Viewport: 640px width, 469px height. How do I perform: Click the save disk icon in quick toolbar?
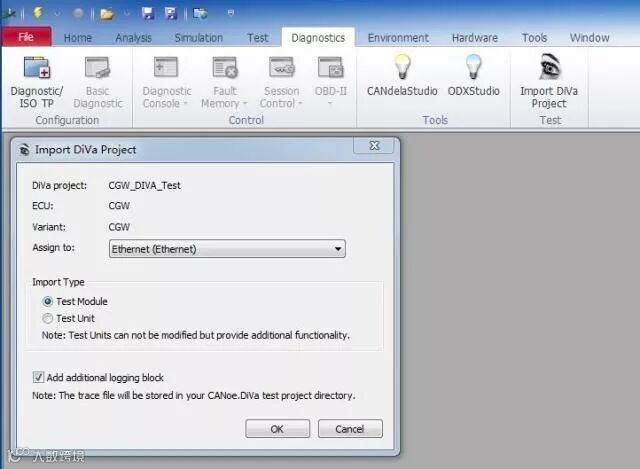tap(147, 13)
